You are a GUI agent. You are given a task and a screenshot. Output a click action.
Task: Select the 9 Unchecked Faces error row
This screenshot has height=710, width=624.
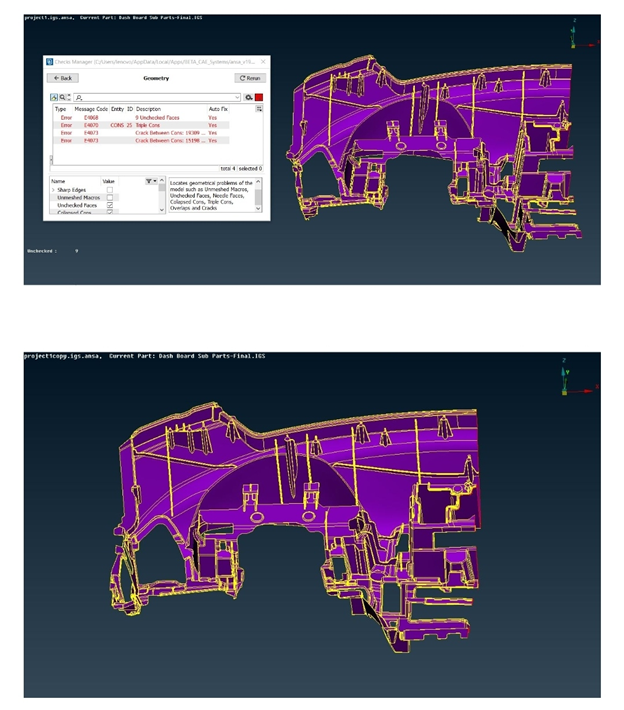(x=150, y=117)
